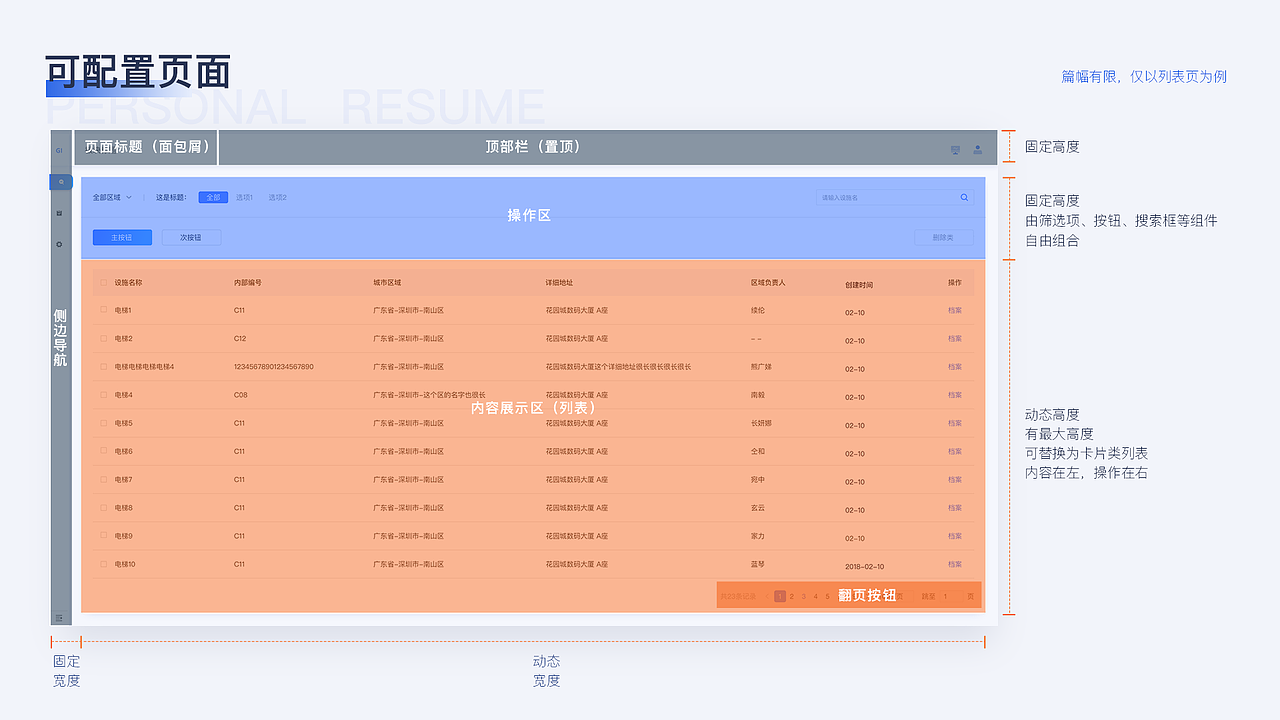
Task: Check the box for row 电梯2
Action: click(x=103, y=338)
